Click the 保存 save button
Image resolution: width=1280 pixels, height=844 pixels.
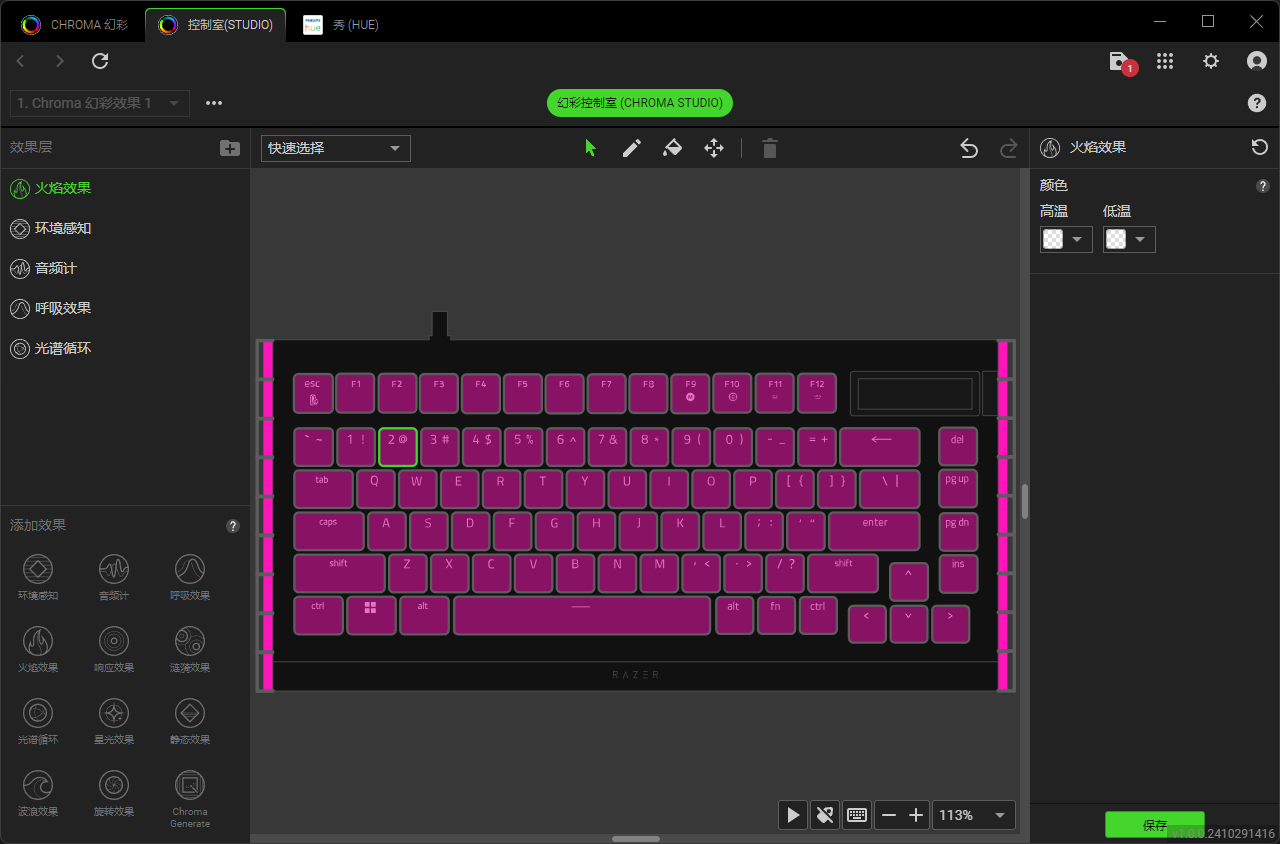click(x=1154, y=825)
